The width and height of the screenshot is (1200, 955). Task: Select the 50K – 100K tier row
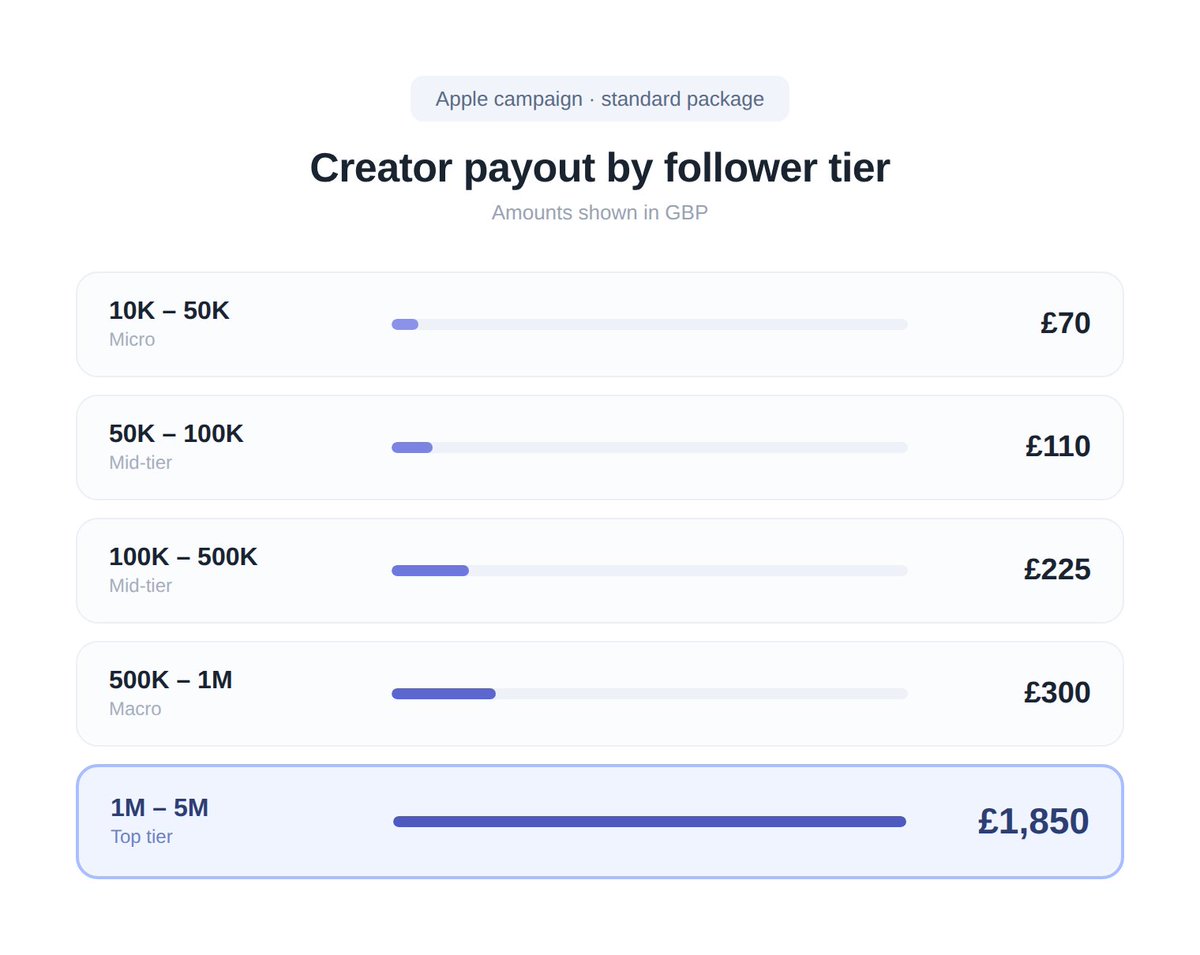click(600, 447)
